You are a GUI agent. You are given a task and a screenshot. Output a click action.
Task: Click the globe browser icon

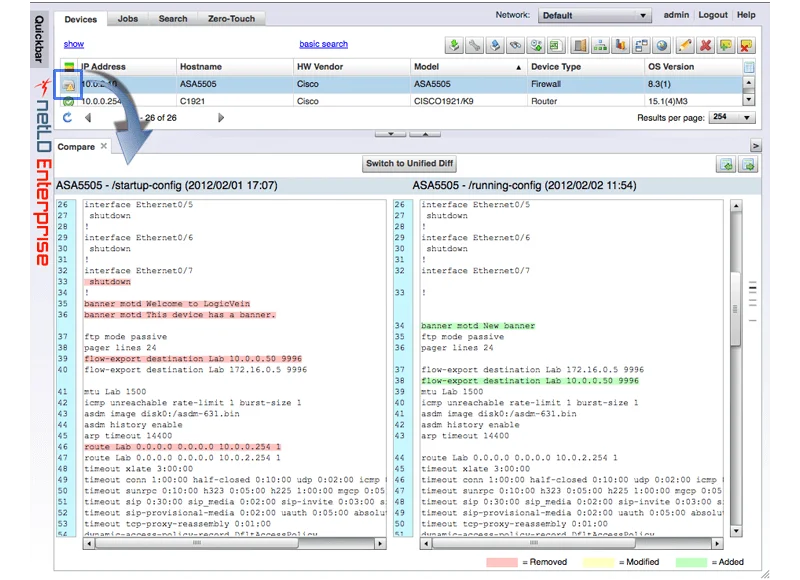tap(662, 45)
